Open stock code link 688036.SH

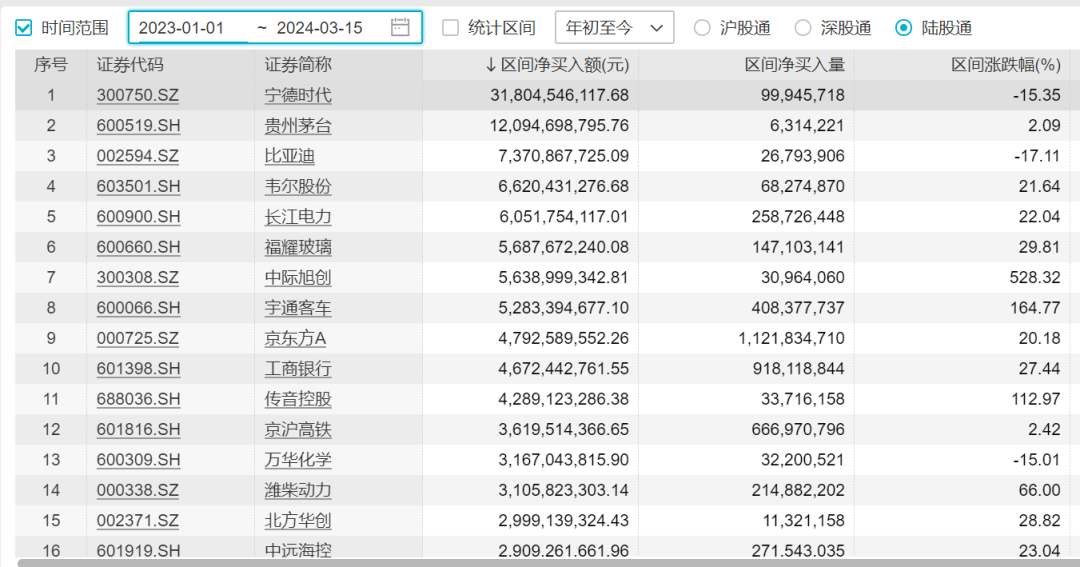(138, 399)
